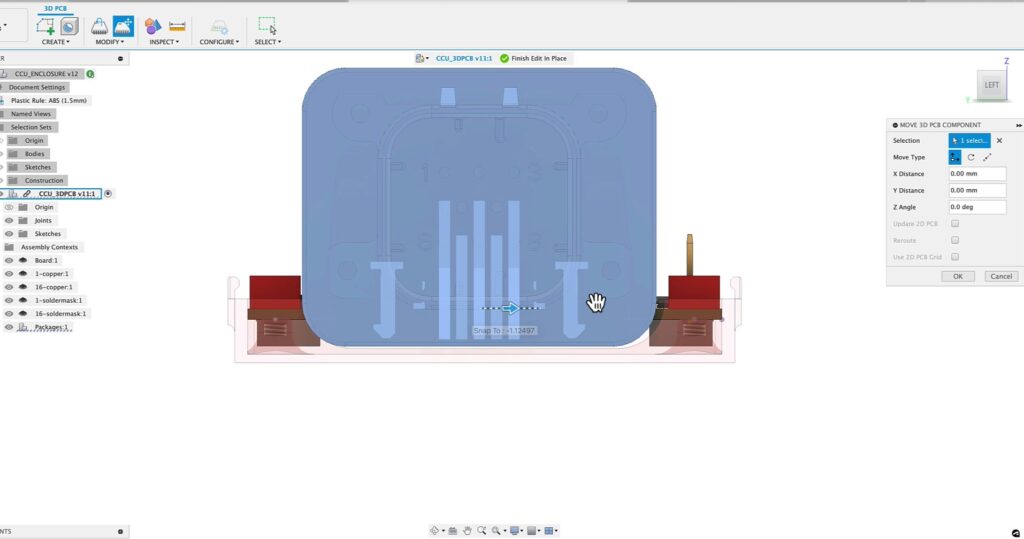
Task: Open the SELECT dropdown menu
Action: [268, 42]
